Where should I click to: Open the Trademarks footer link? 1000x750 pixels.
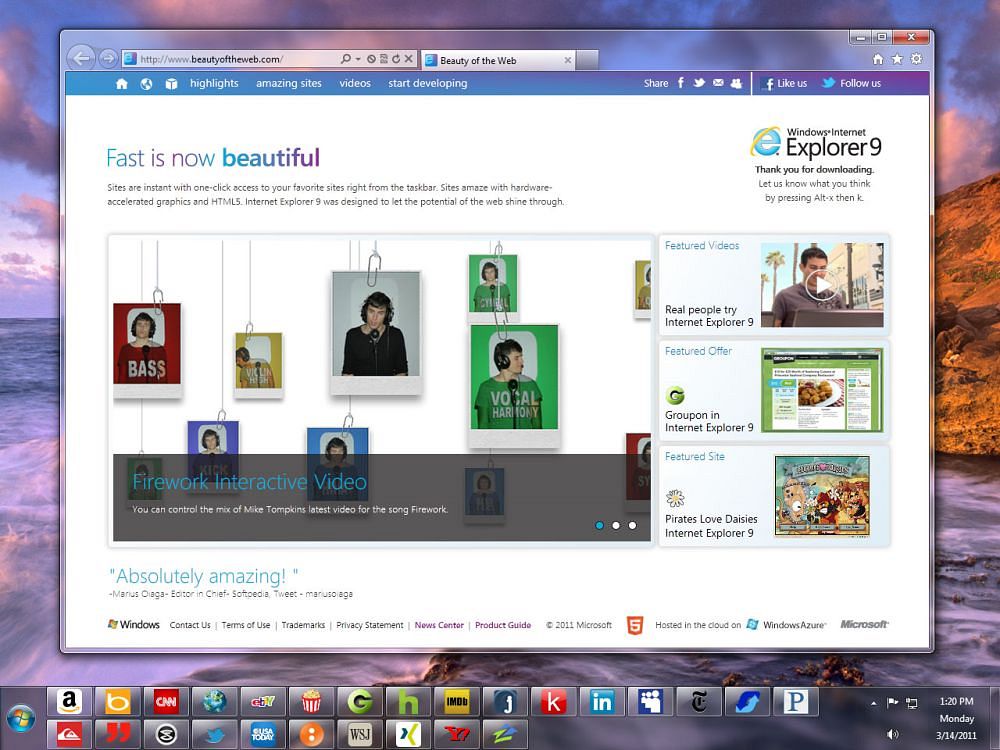pos(304,625)
